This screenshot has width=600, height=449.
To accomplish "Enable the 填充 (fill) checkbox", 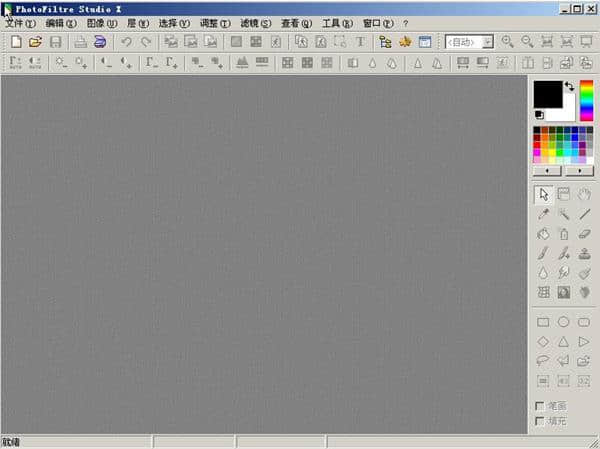I will 541,420.
